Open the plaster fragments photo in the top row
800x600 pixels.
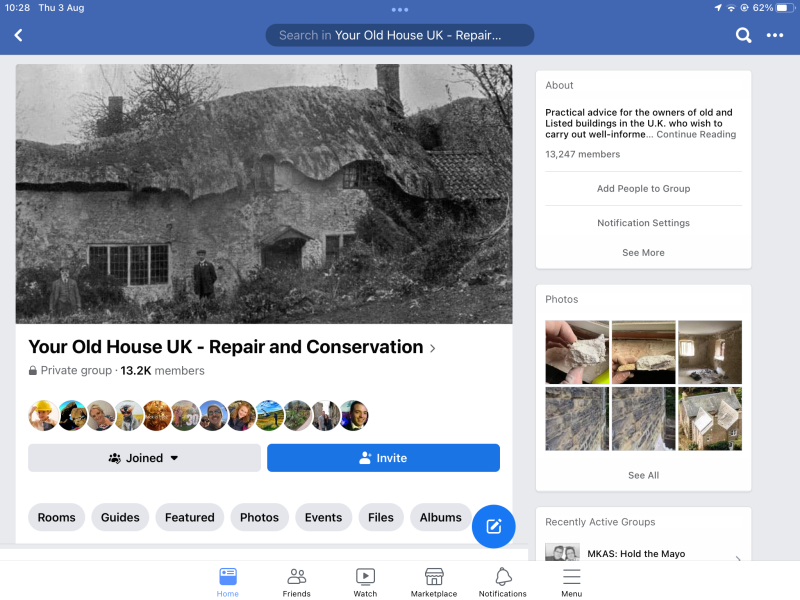click(x=643, y=352)
